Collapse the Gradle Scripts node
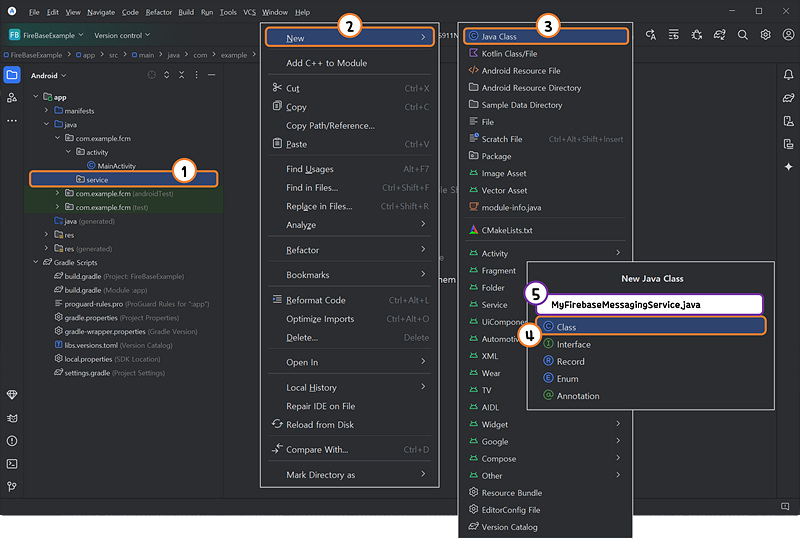 pos(36,262)
